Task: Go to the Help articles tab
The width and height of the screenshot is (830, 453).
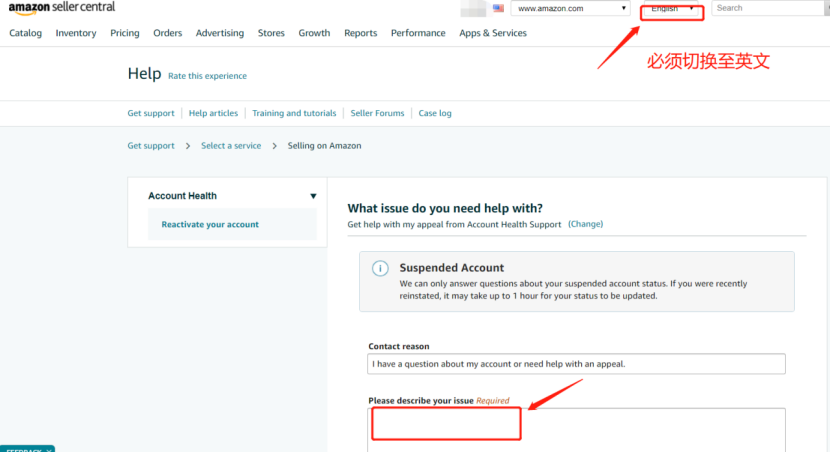Action: [213, 113]
